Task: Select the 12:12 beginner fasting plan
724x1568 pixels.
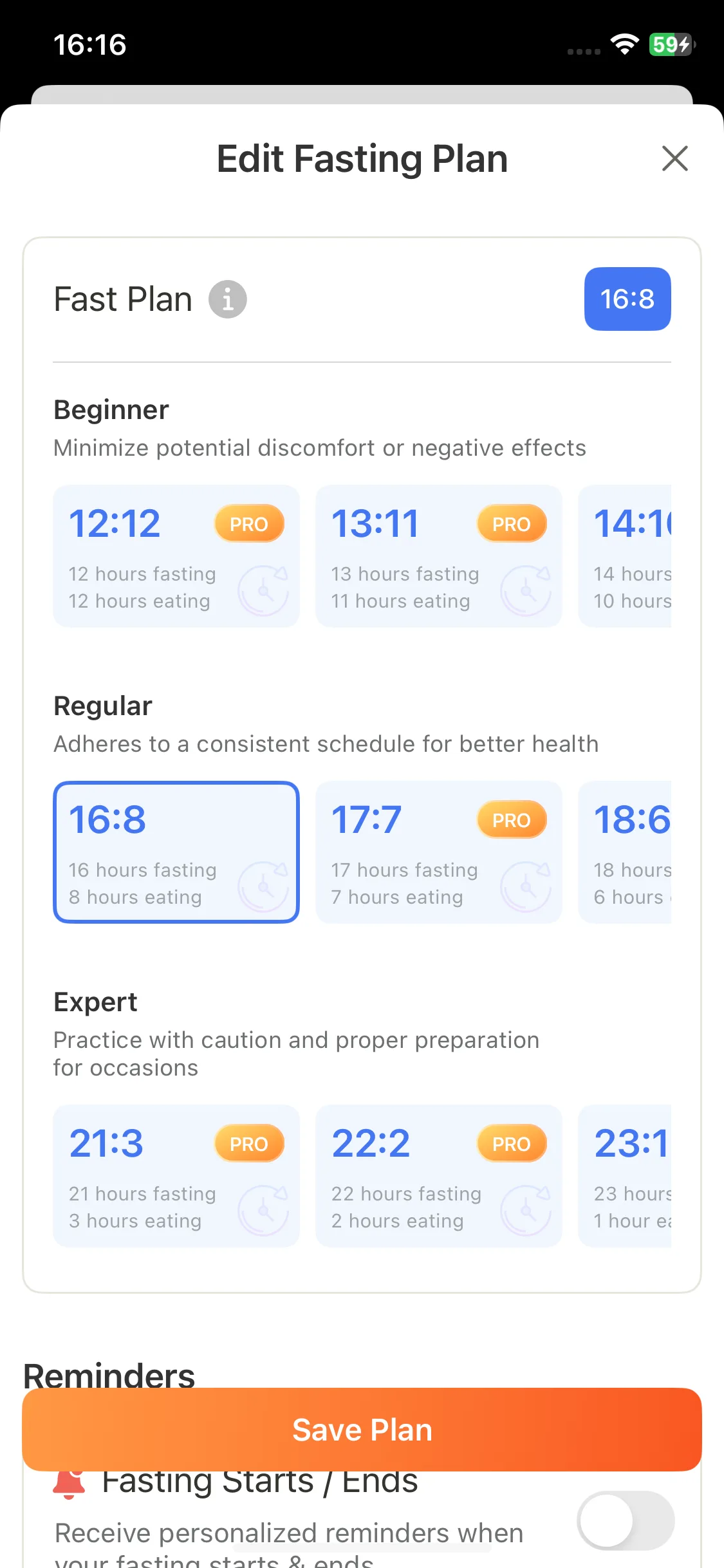Action: [176, 556]
